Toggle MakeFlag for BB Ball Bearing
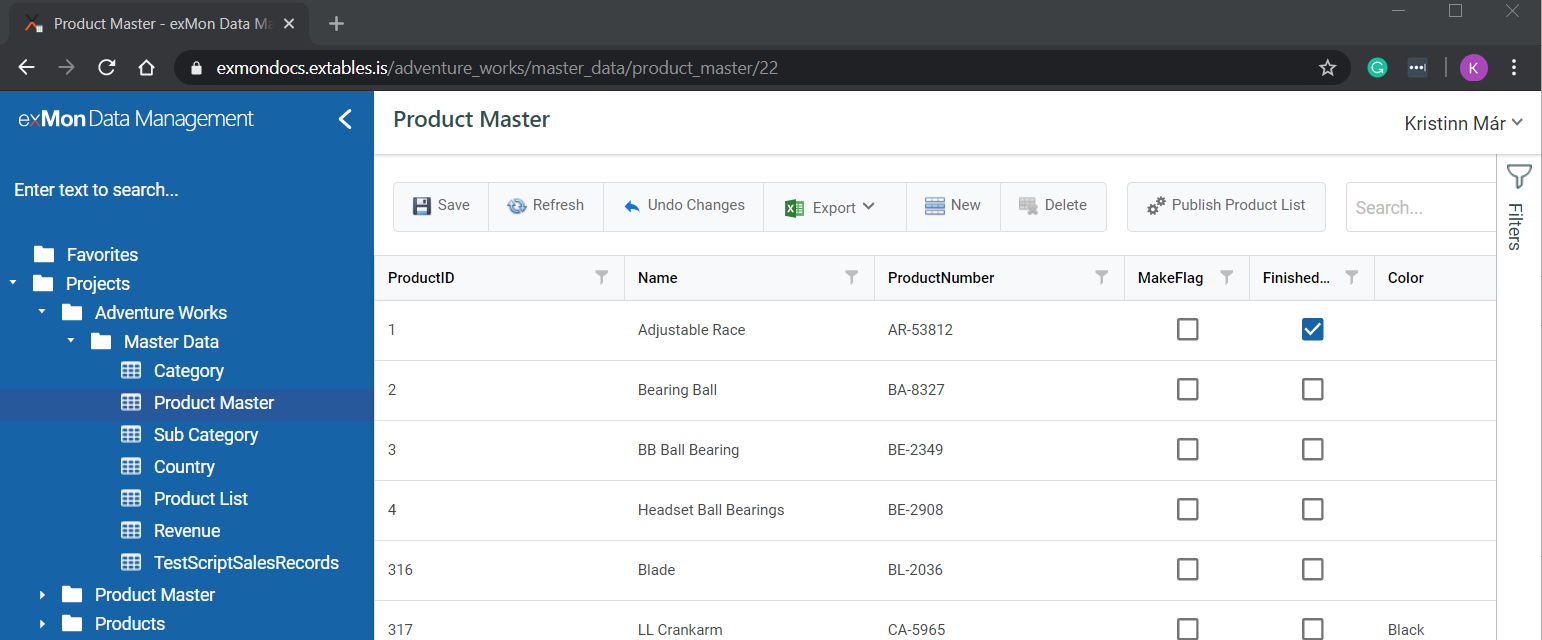Screen dimensions: 1542x640 [x=1187, y=449]
